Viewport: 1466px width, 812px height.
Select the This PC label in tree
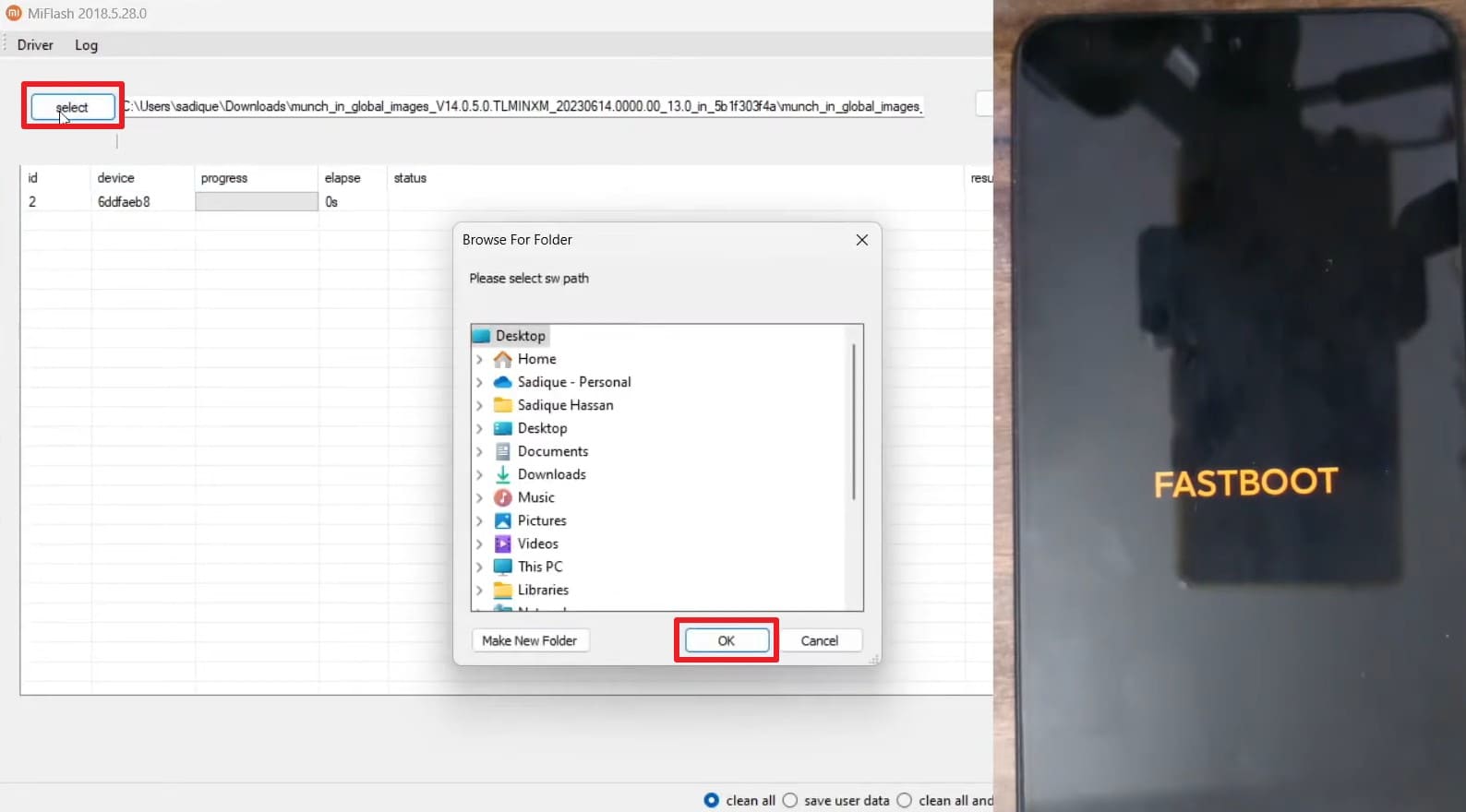[540, 567]
